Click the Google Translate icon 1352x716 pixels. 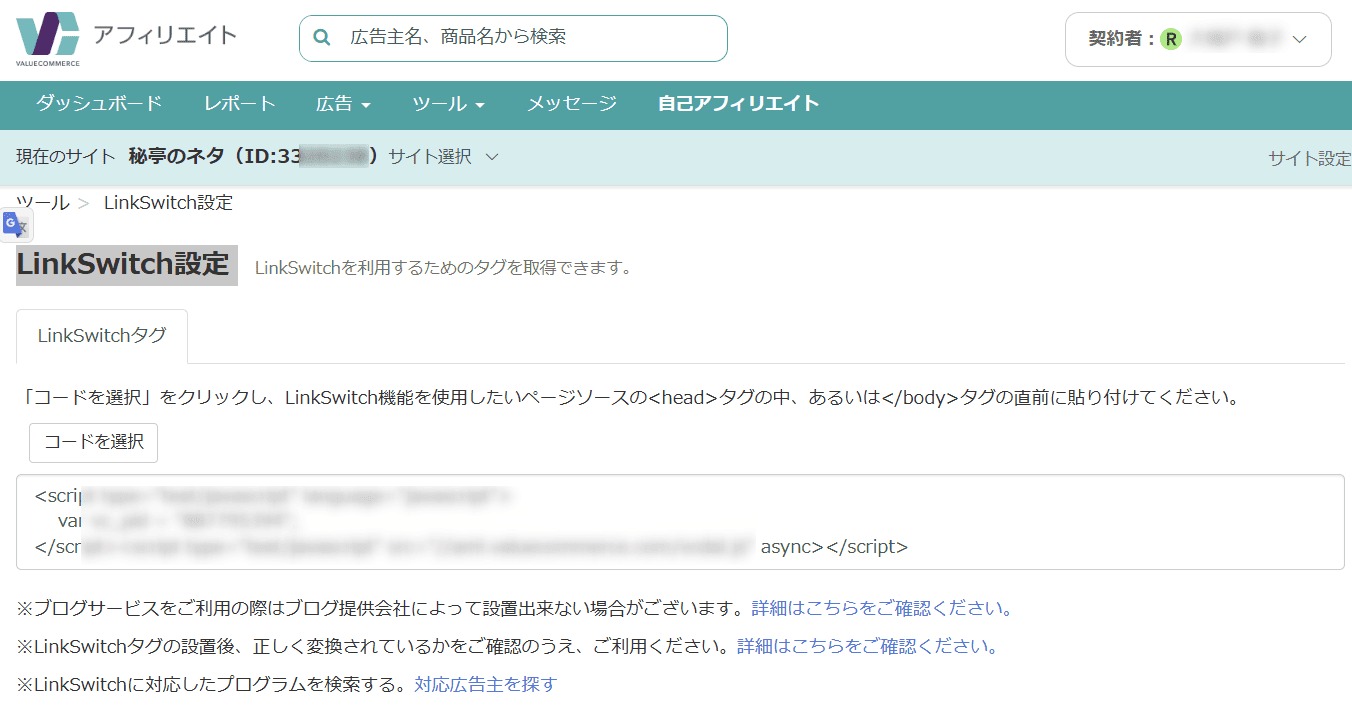pyautogui.click(x=16, y=226)
